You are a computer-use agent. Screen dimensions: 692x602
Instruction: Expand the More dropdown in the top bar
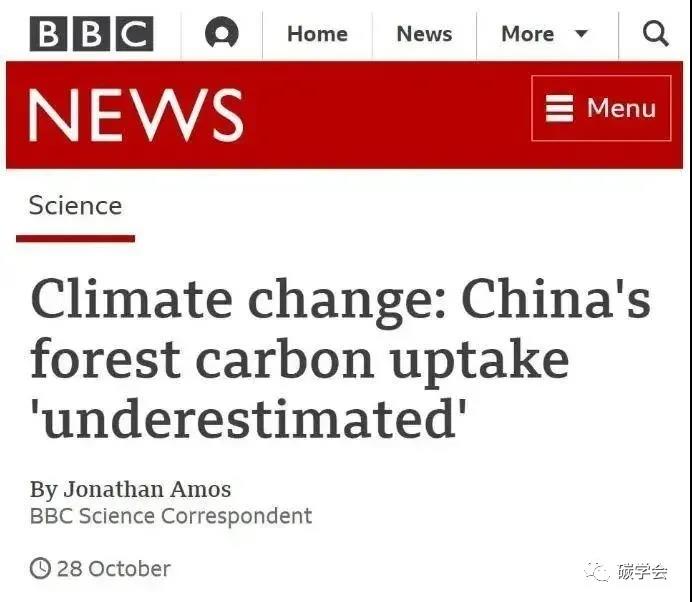point(544,34)
